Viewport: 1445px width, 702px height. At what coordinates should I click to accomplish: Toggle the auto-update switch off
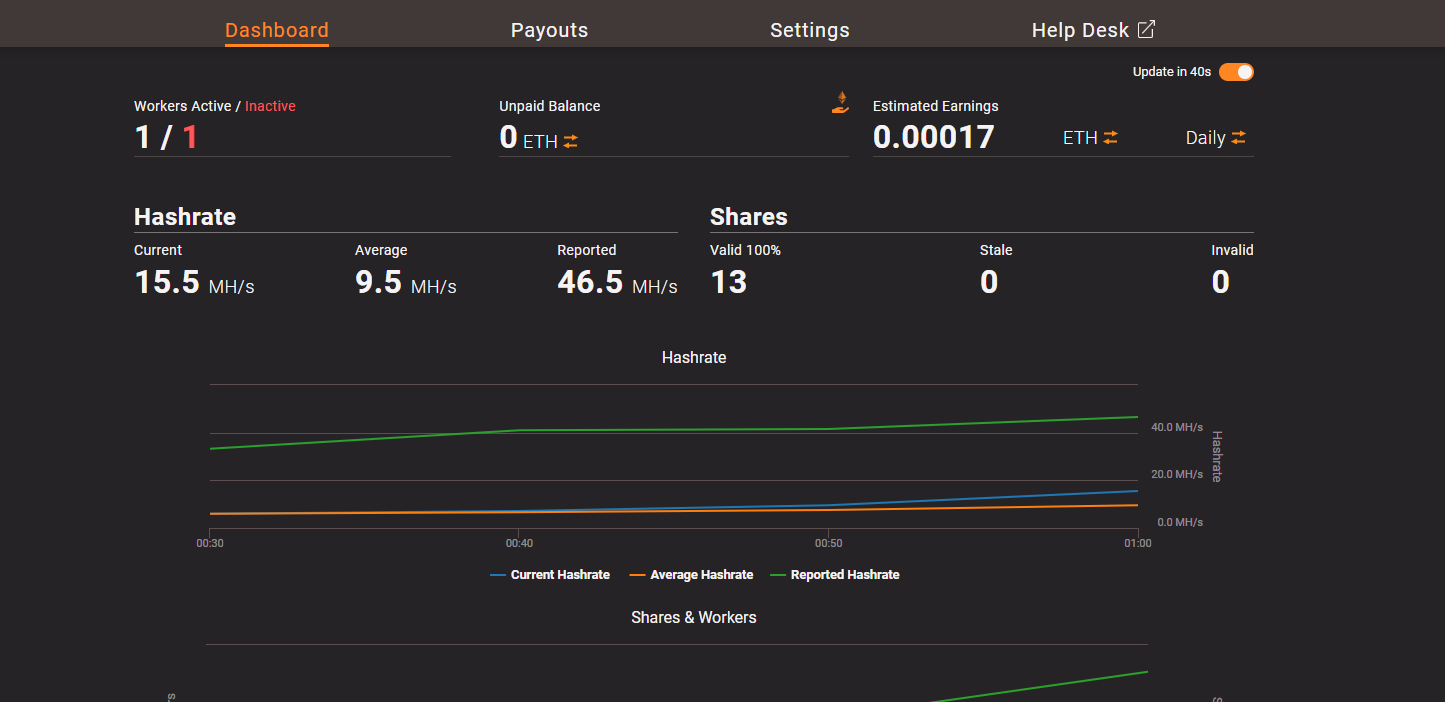point(1236,72)
